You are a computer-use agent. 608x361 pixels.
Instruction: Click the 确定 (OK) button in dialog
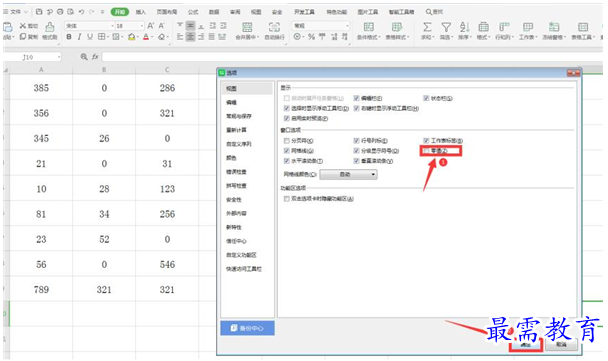tap(526, 344)
